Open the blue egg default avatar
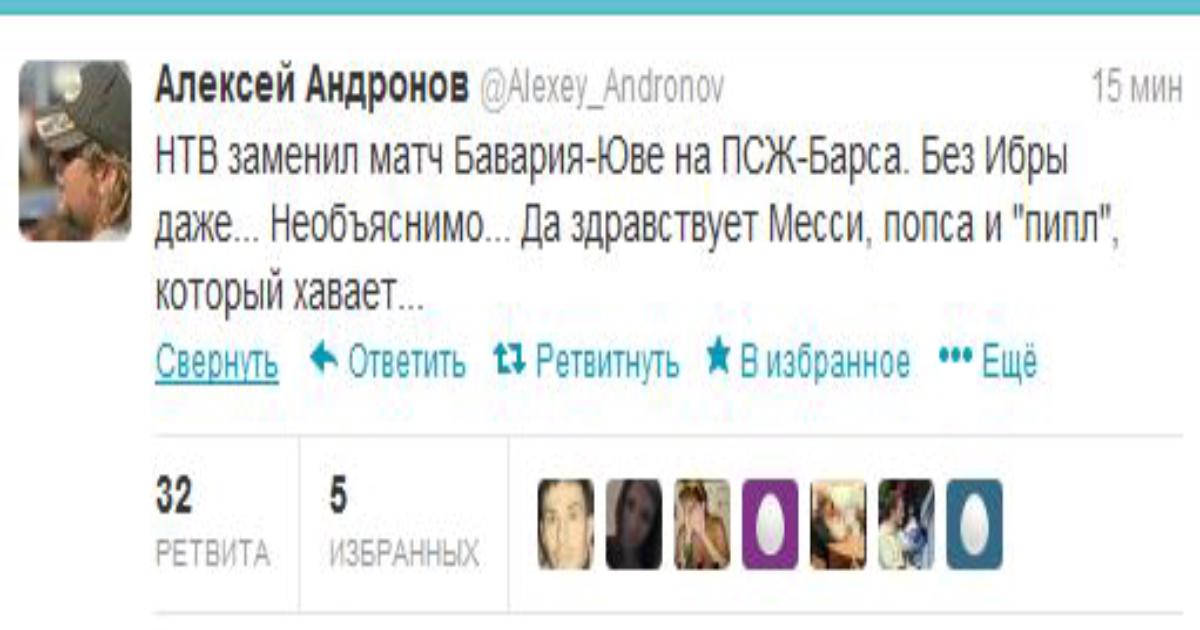Viewport: 1200px width, 630px height. tap(974, 523)
